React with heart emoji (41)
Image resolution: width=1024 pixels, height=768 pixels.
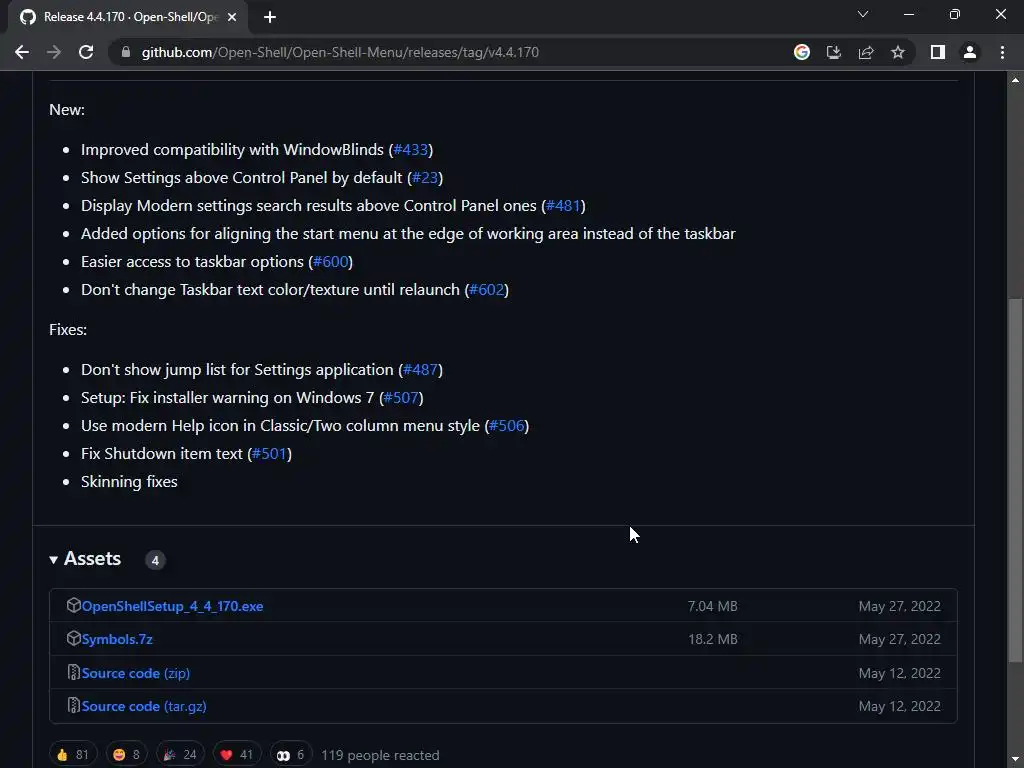237,755
